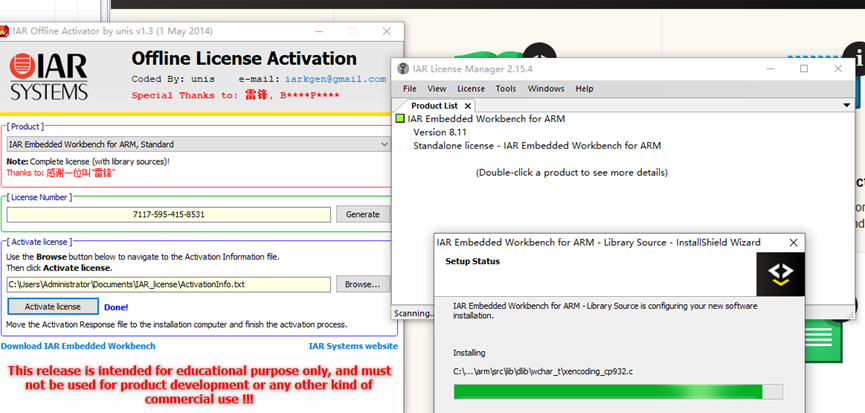Open the View menu in License Manager
The image size is (865, 413).
(437, 89)
